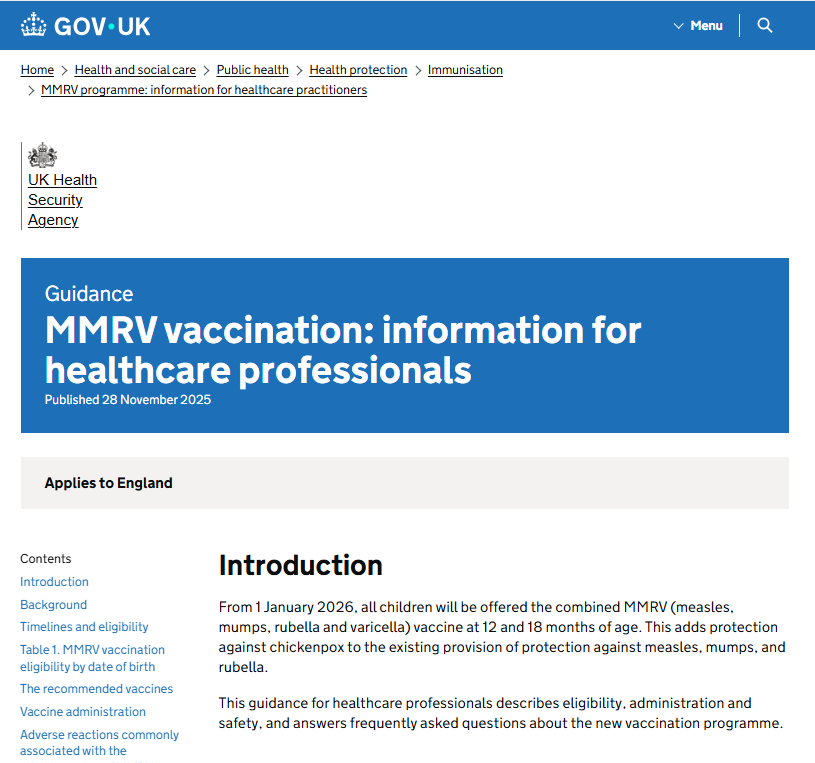
Task: Click the Applies to England banner
Action: pyautogui.click(x=108, y=483)
